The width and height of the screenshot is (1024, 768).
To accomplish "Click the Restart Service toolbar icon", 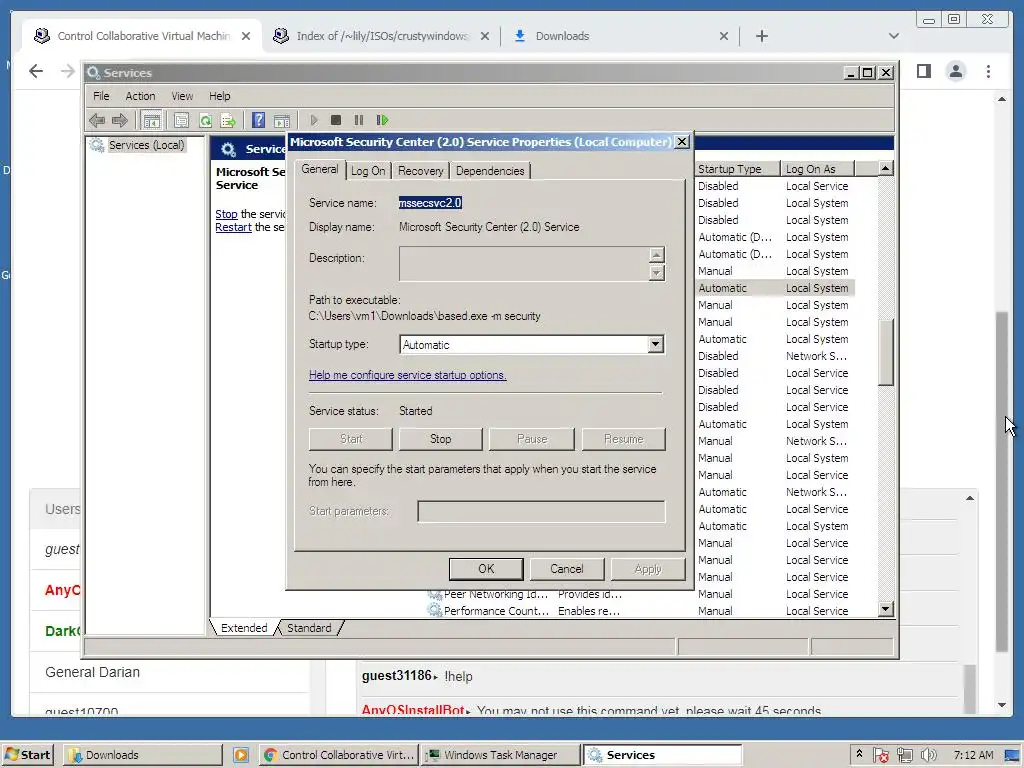I will tap(382, 120).
